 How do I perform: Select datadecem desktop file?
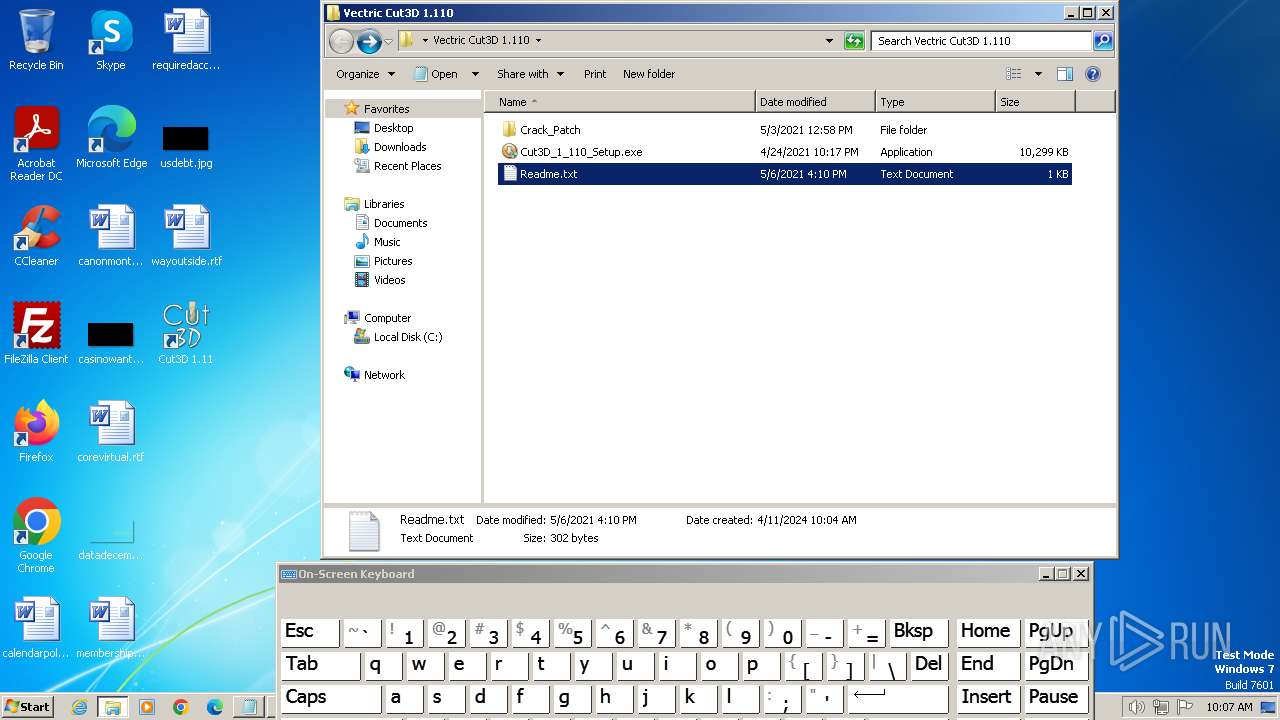pyautogui.click(x=111, y=538)
